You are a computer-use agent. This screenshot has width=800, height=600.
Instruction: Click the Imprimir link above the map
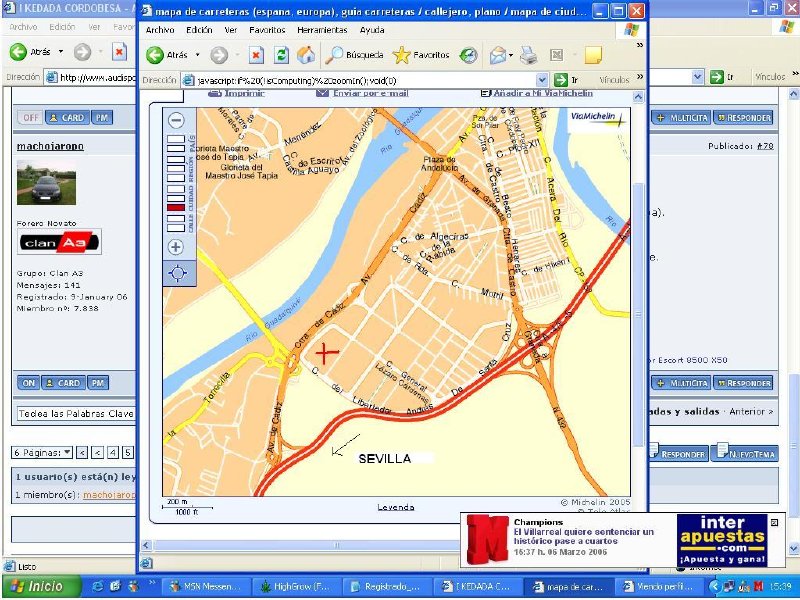pos(243,93)
